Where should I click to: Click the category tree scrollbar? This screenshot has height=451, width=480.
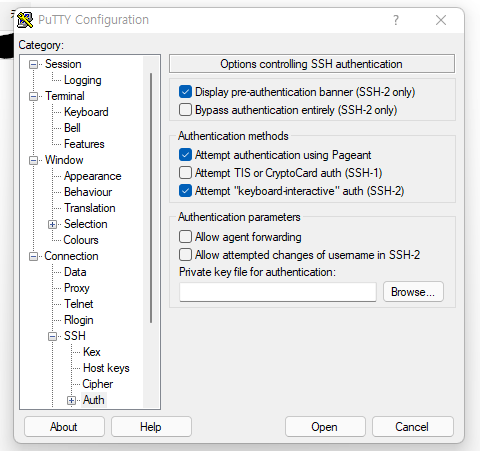click(151, 198)
